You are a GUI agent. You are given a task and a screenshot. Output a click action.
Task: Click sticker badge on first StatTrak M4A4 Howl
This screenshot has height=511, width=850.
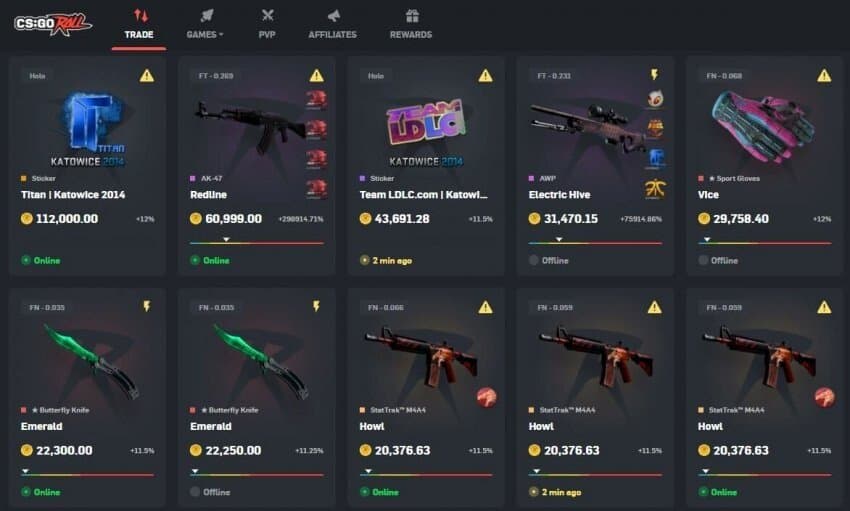coord(486,397)
